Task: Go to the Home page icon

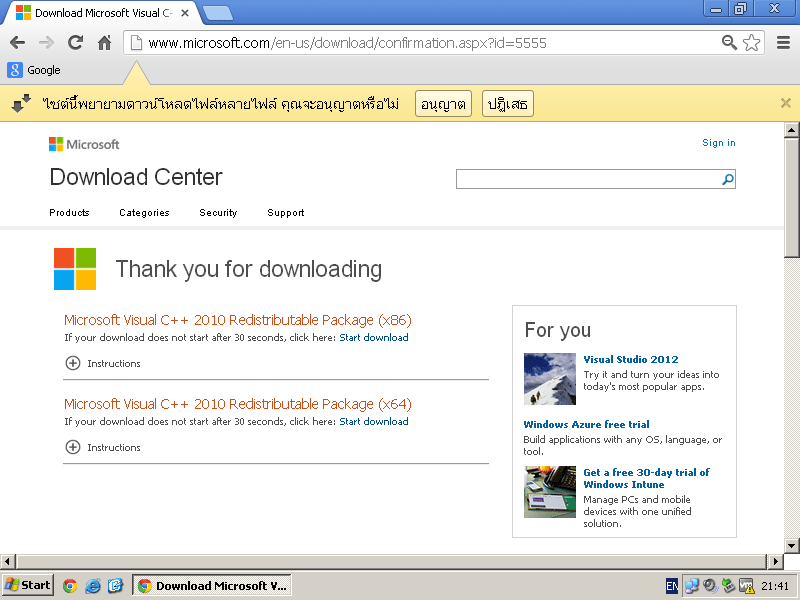Action: (105, 43)
